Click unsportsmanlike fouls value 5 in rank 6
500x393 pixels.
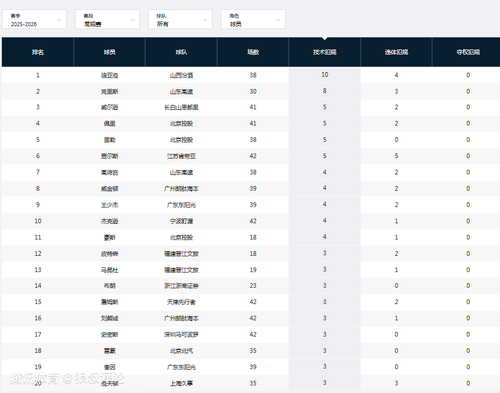[396, 156]
